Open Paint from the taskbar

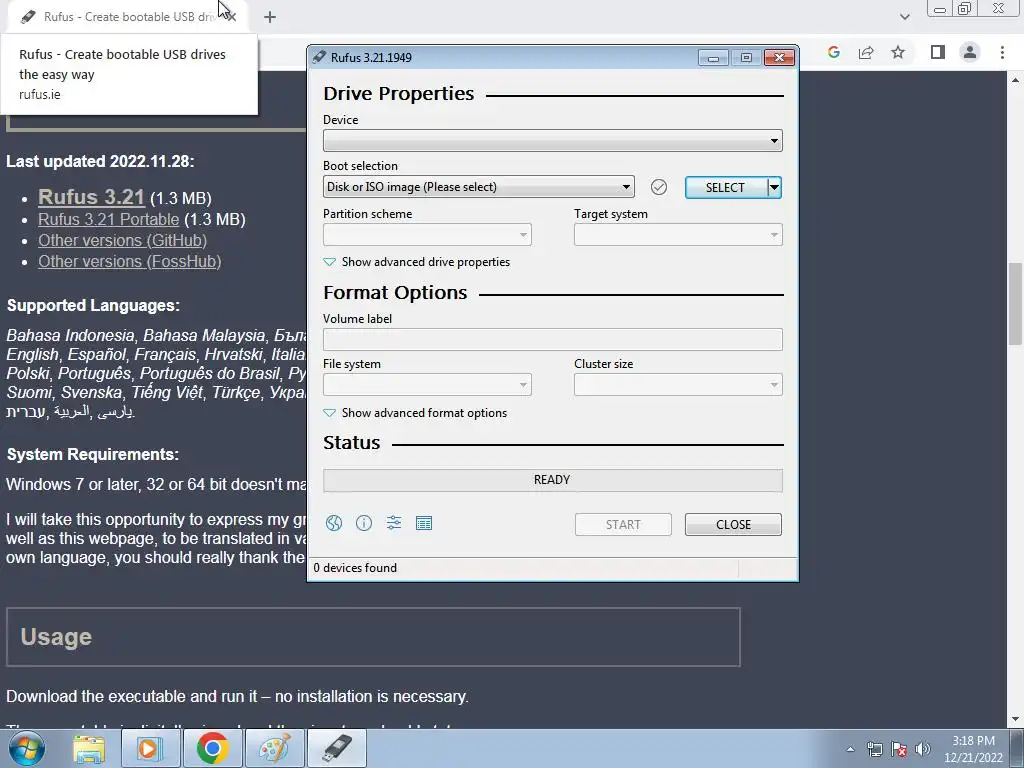(x=275, y=748)
